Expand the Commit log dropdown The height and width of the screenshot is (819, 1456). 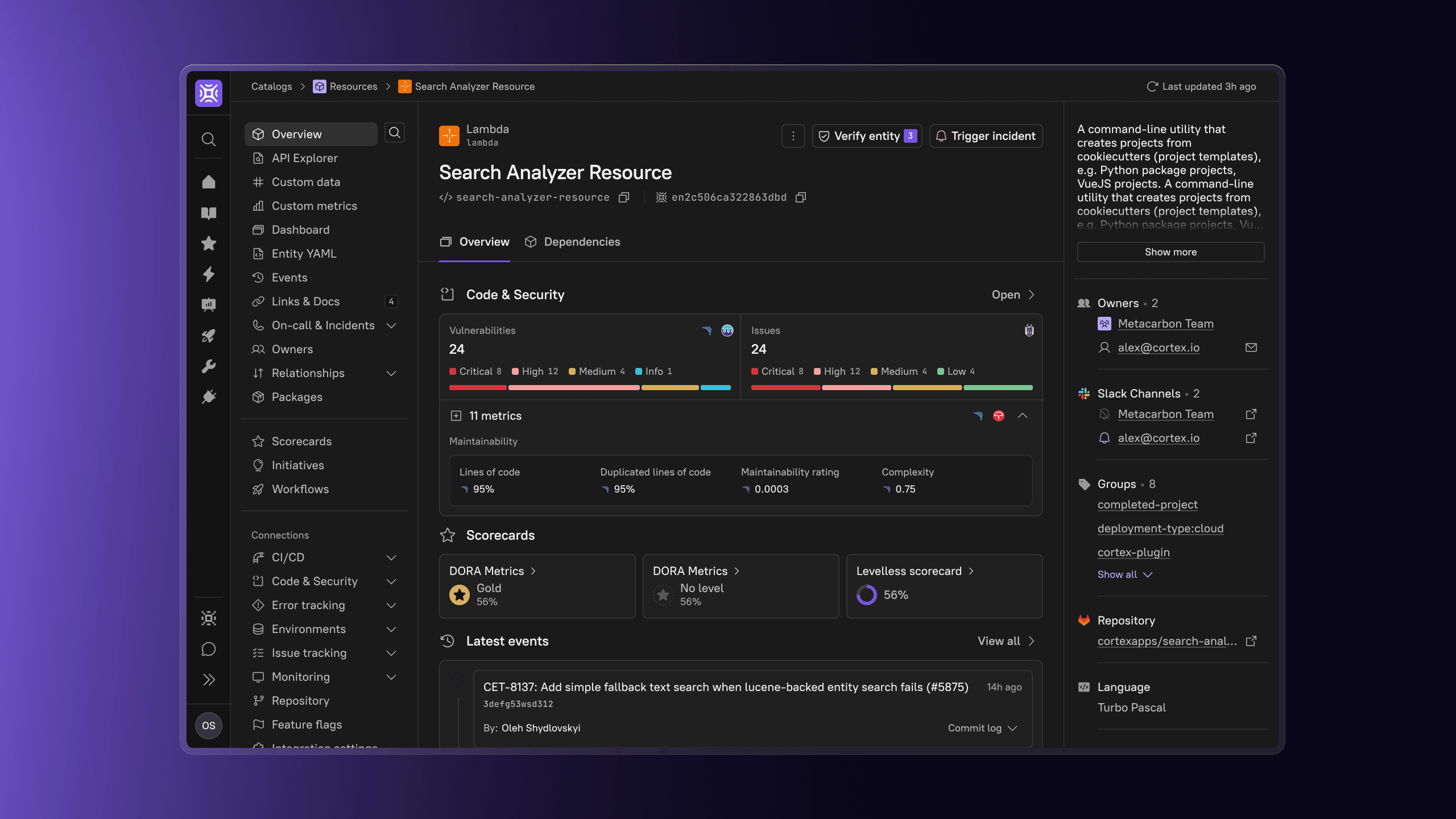(x=982, y=728)
